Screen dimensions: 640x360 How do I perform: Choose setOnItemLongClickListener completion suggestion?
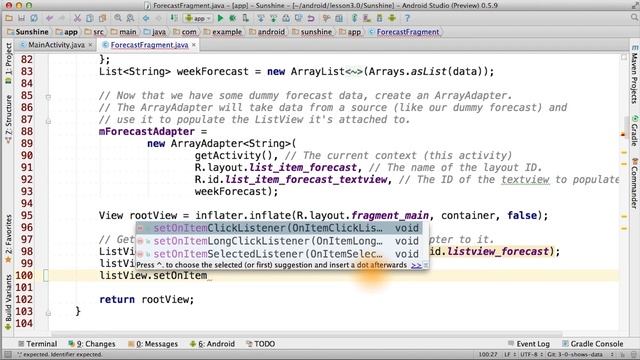coord(279,241)
